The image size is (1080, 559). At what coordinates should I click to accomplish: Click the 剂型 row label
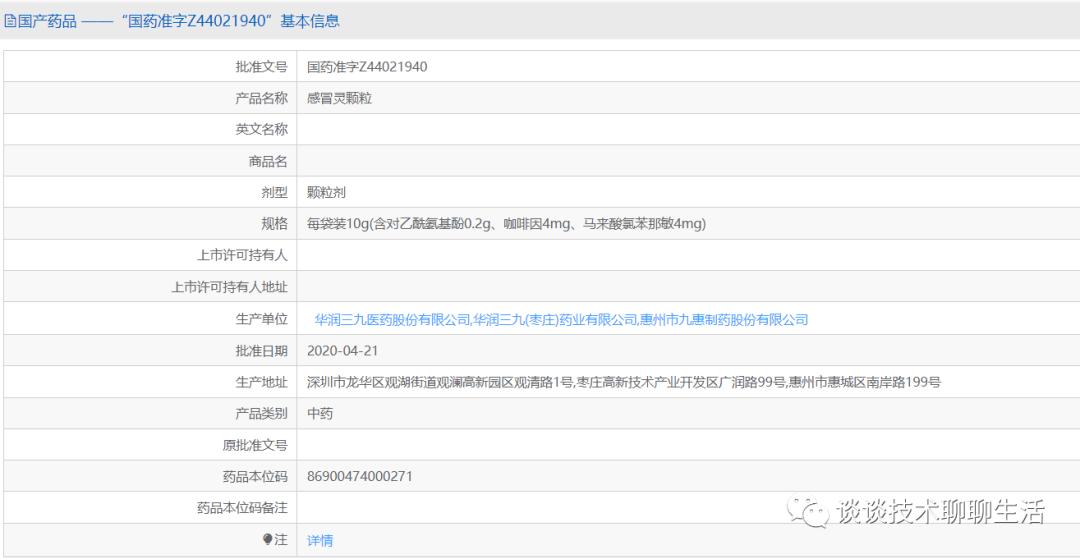coord(274,193)
